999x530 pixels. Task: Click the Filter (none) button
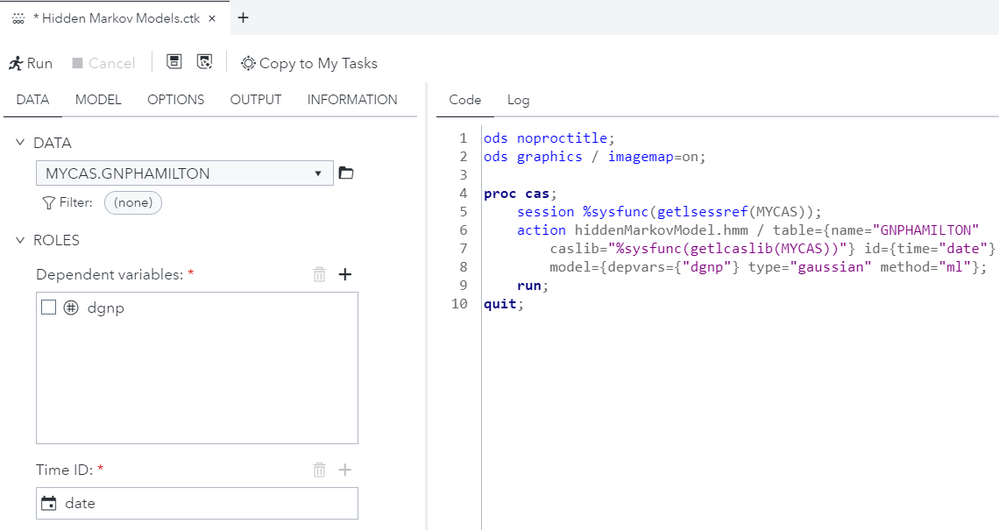point(132,203)
